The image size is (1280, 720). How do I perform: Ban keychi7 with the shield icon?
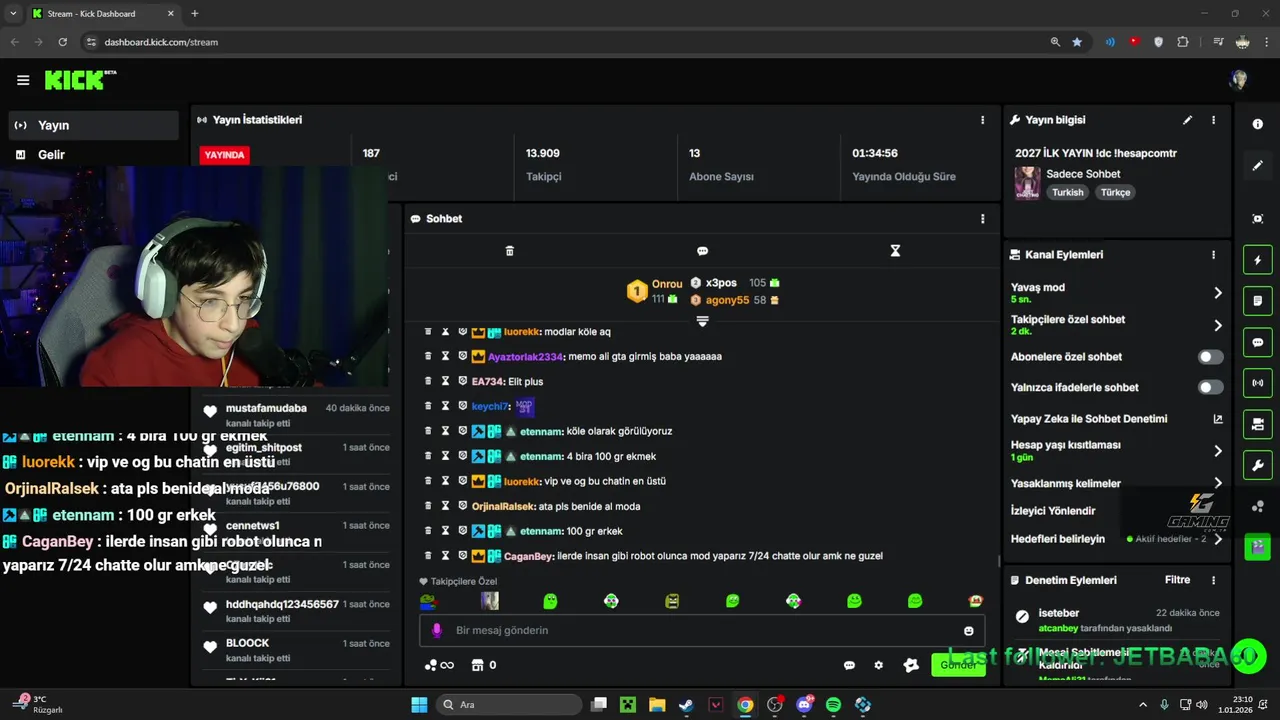[x=462, y=406]
